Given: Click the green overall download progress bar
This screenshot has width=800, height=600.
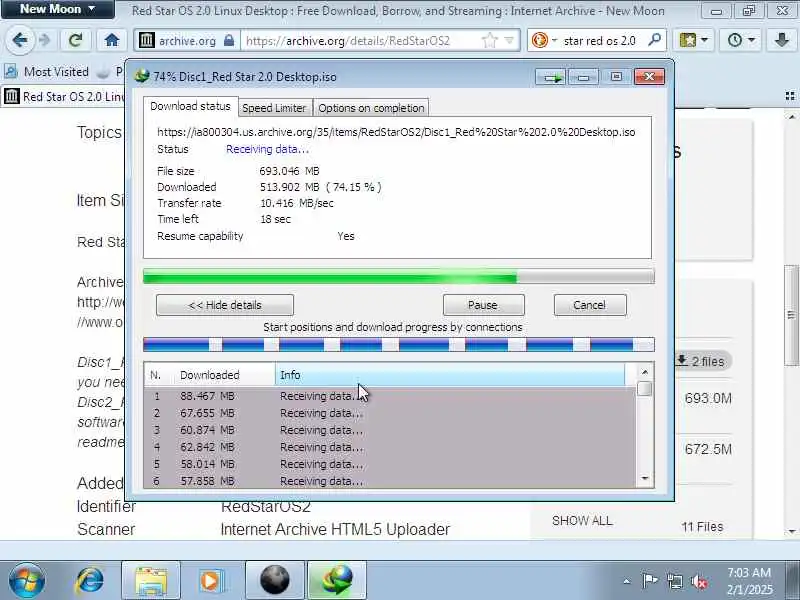Looking at the screenshot, I should 398,277.
